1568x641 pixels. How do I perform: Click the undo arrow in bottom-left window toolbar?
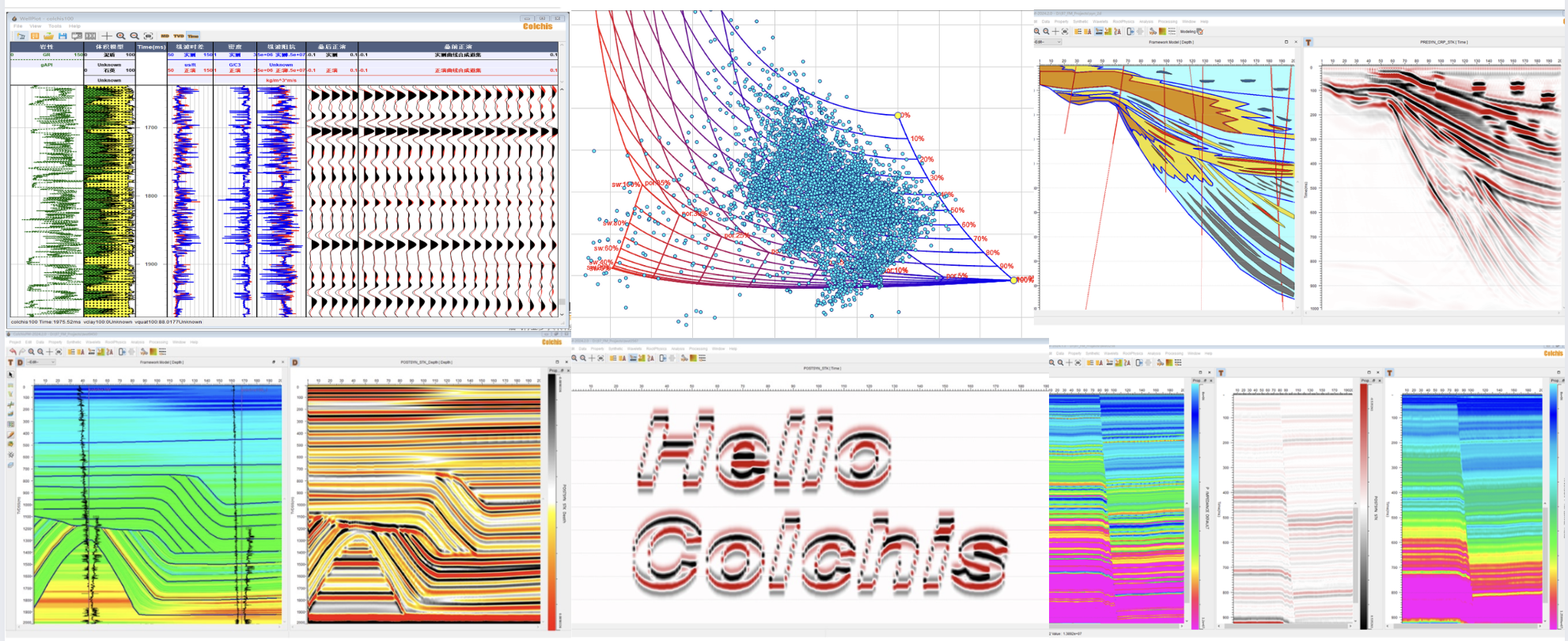coord(13,351)
